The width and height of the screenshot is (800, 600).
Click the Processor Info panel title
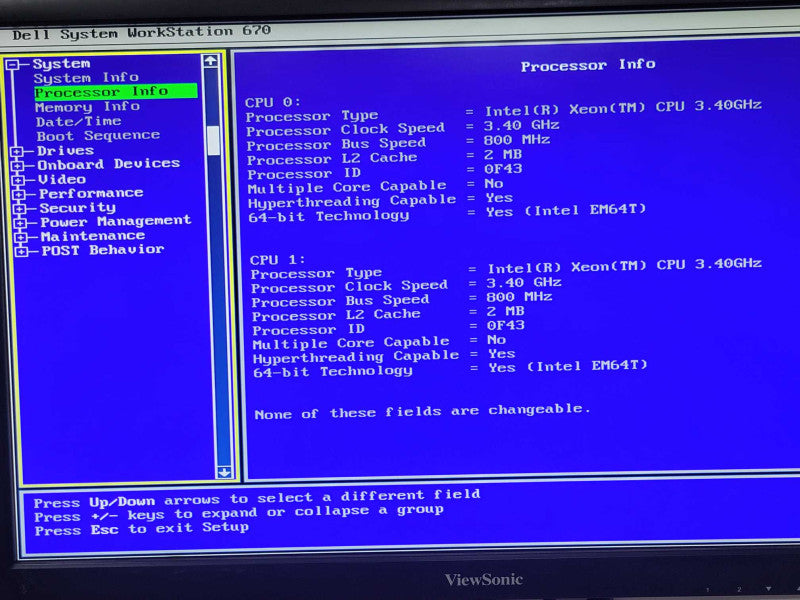pos(588,65)
